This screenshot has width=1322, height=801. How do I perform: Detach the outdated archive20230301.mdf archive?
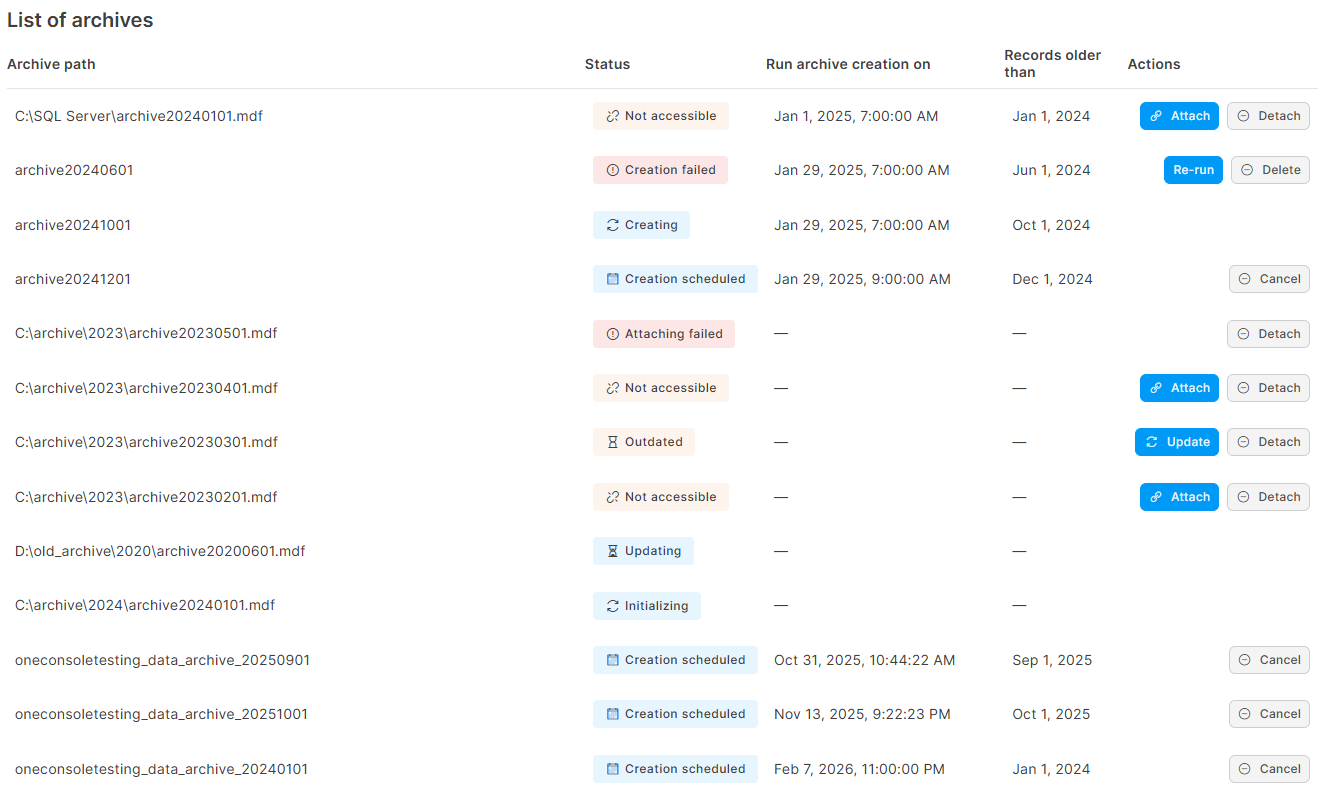(x=1268, y=442)
